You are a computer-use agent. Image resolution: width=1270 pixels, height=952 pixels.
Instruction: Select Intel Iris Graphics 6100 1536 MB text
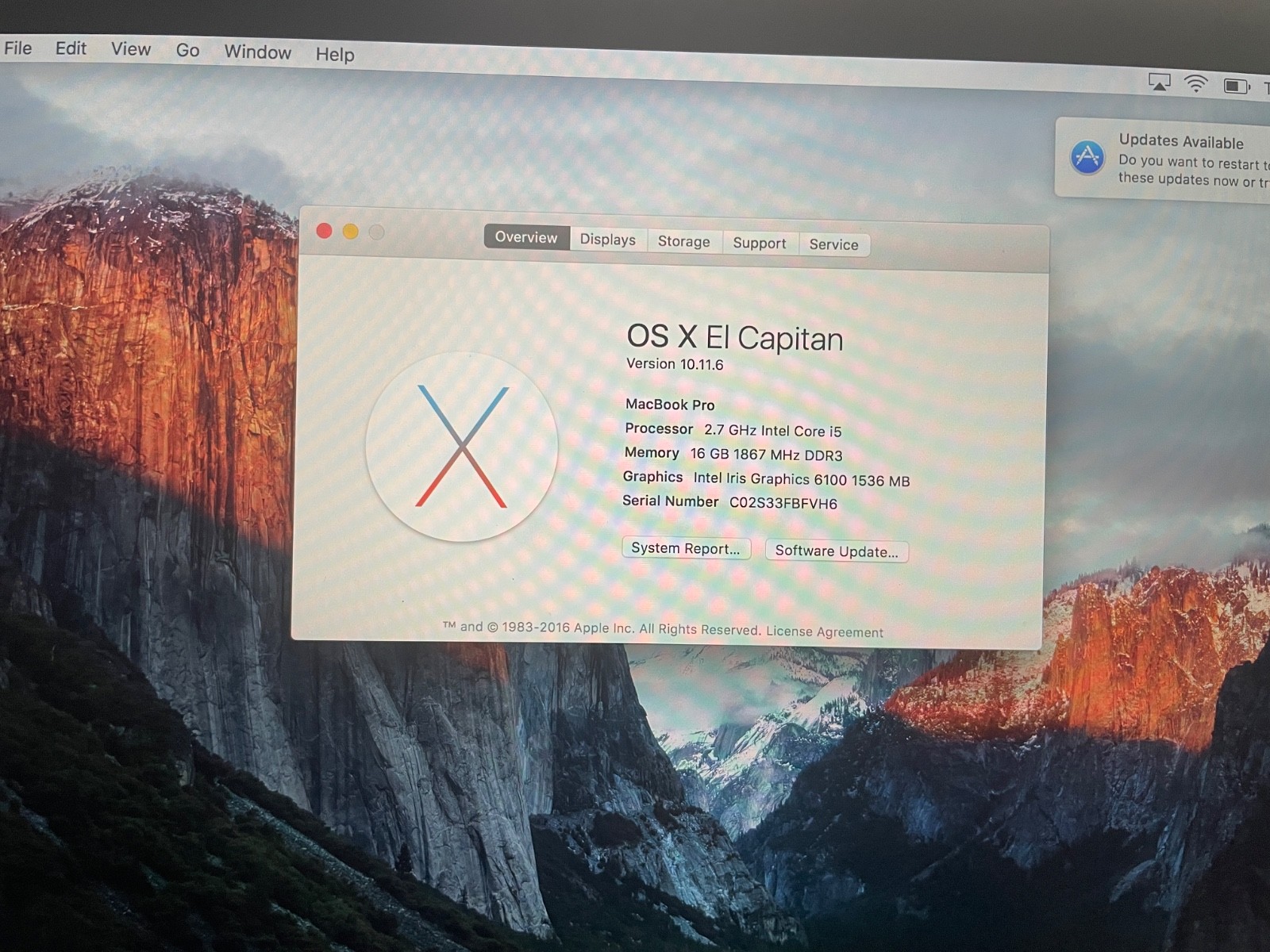tap(802, 479)
